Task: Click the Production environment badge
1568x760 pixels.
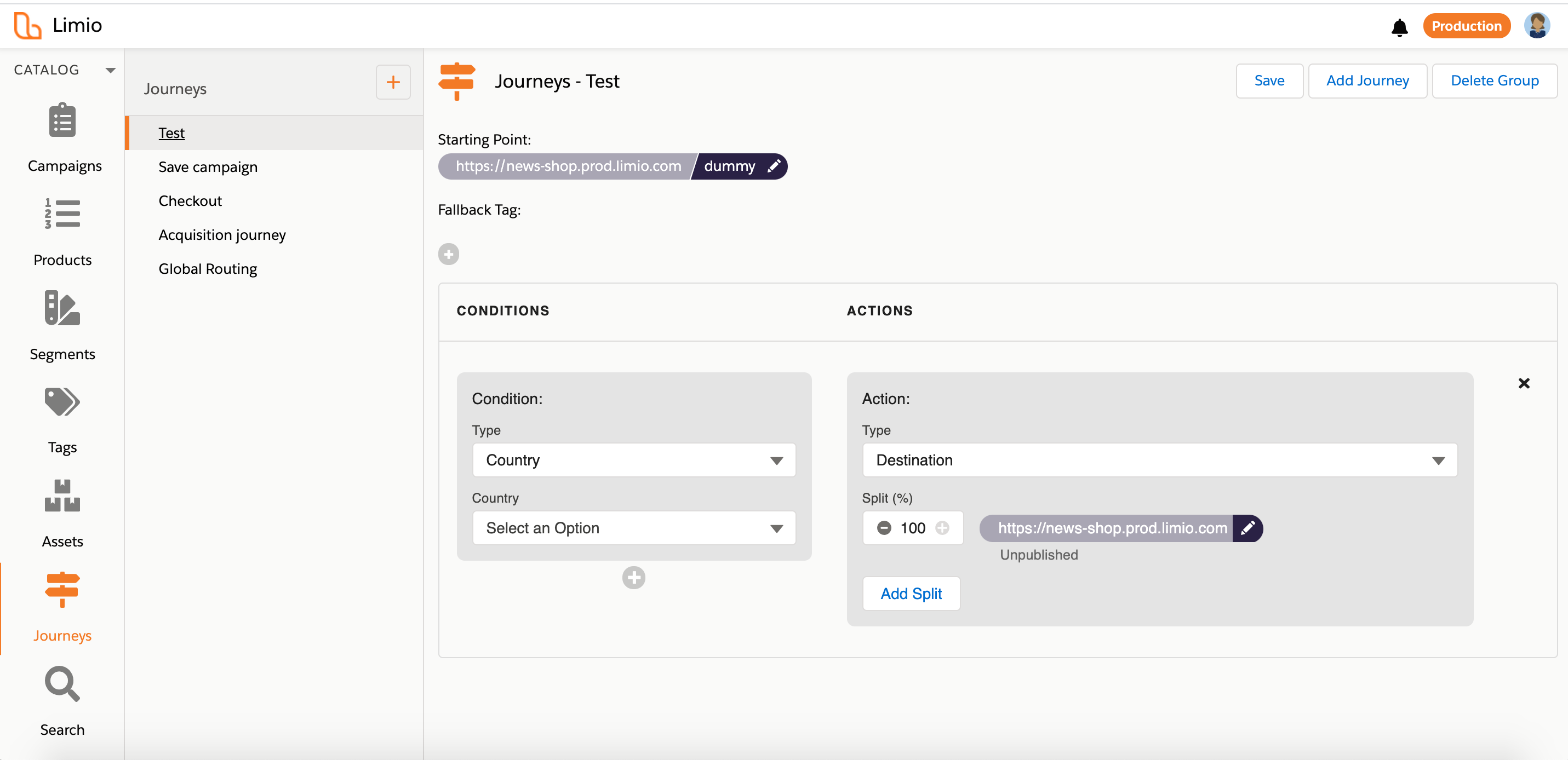Action: [x=1466, y=26]
